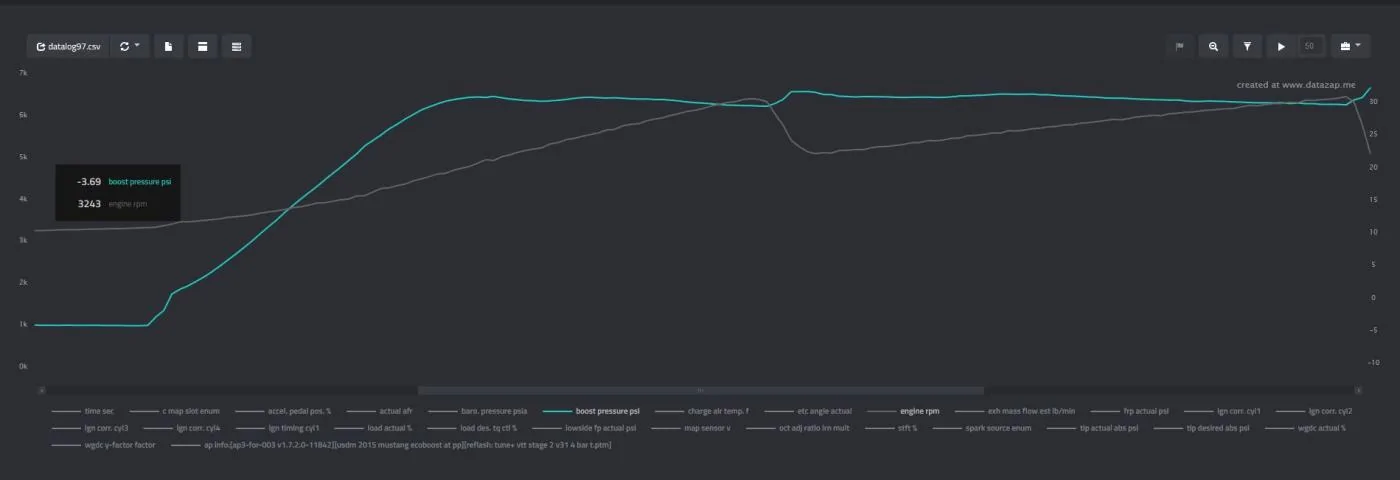Toggle 'ign corr. cyl3' legend entry
Viewport: 1400px width, 480px height.
point(91,427)
